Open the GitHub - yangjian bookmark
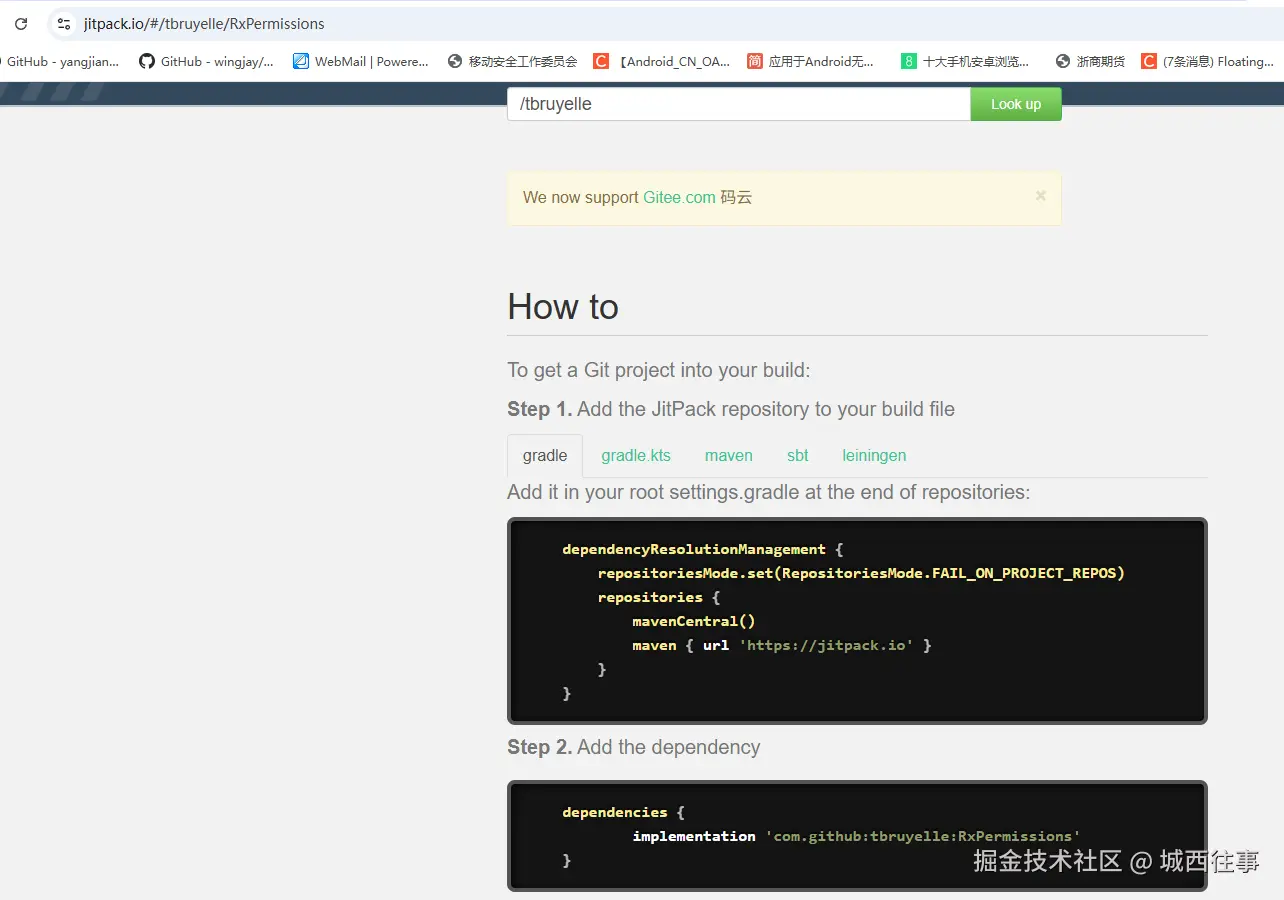 pos(59,61)
